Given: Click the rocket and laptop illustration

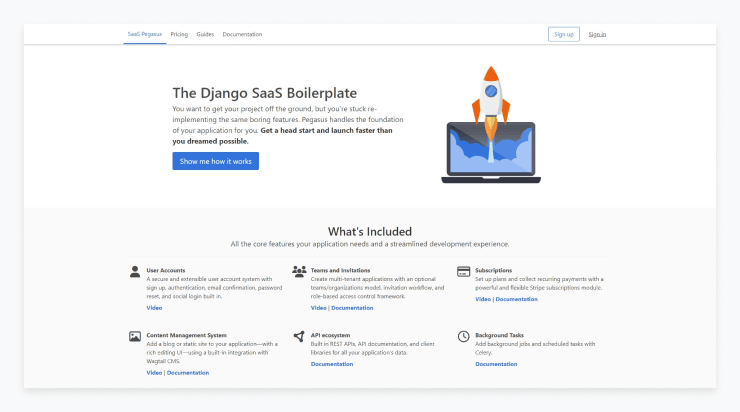Looking at the screenshot, I should (x=491, y=125).
